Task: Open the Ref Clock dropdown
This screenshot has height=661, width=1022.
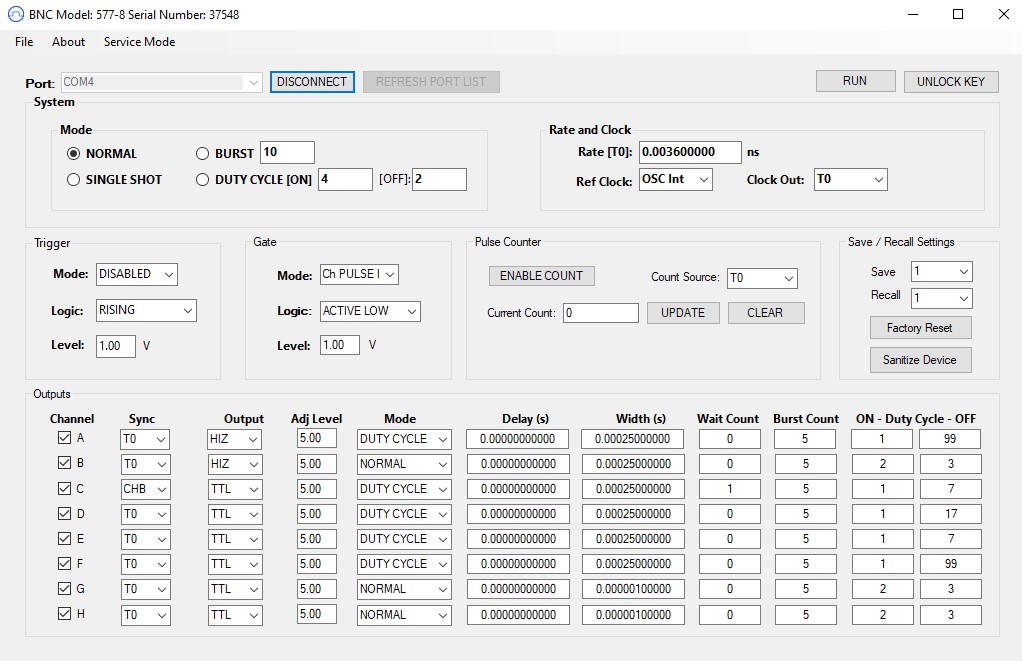Action: click(x=676, y=180)
